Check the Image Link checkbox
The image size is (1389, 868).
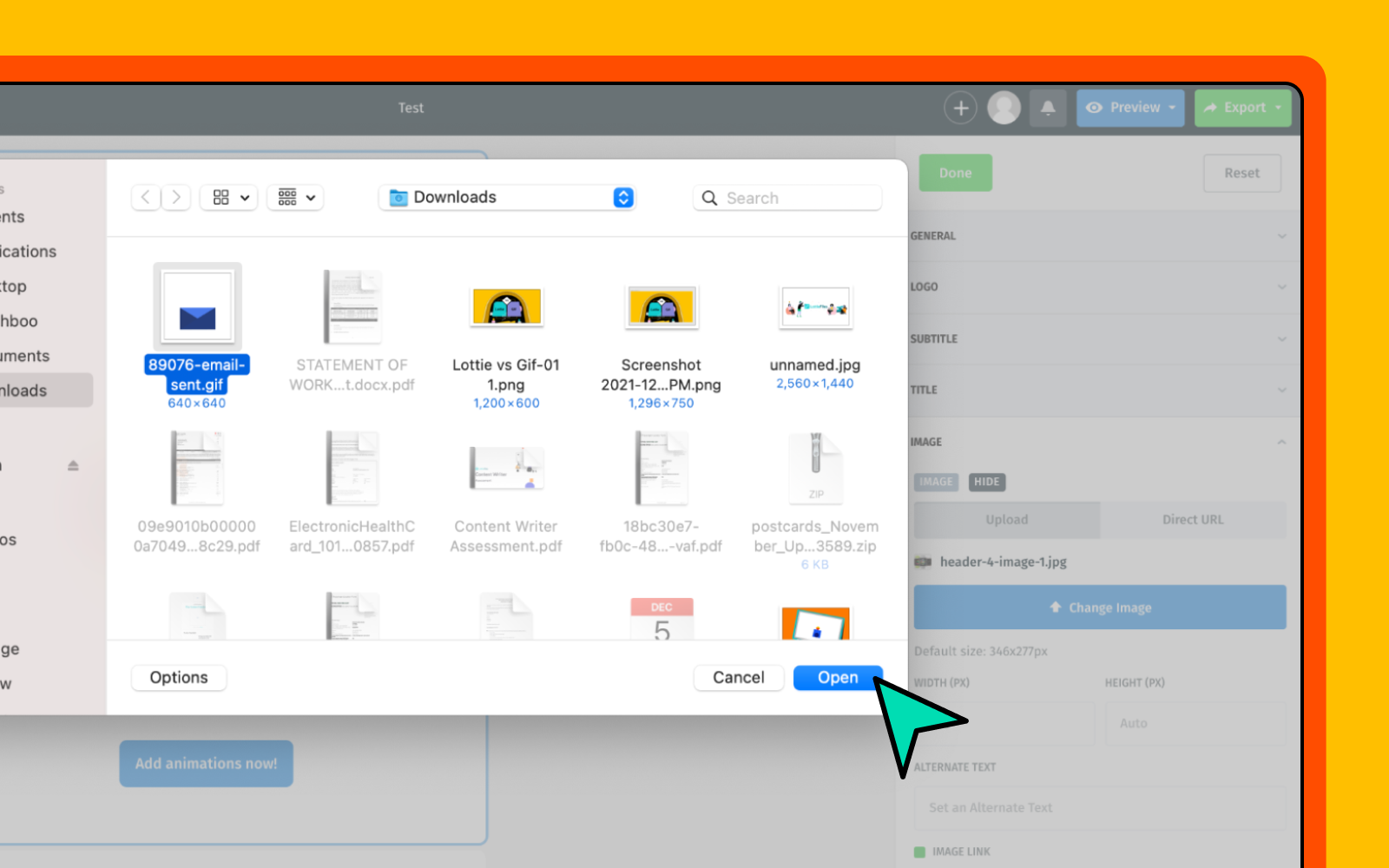919,852
